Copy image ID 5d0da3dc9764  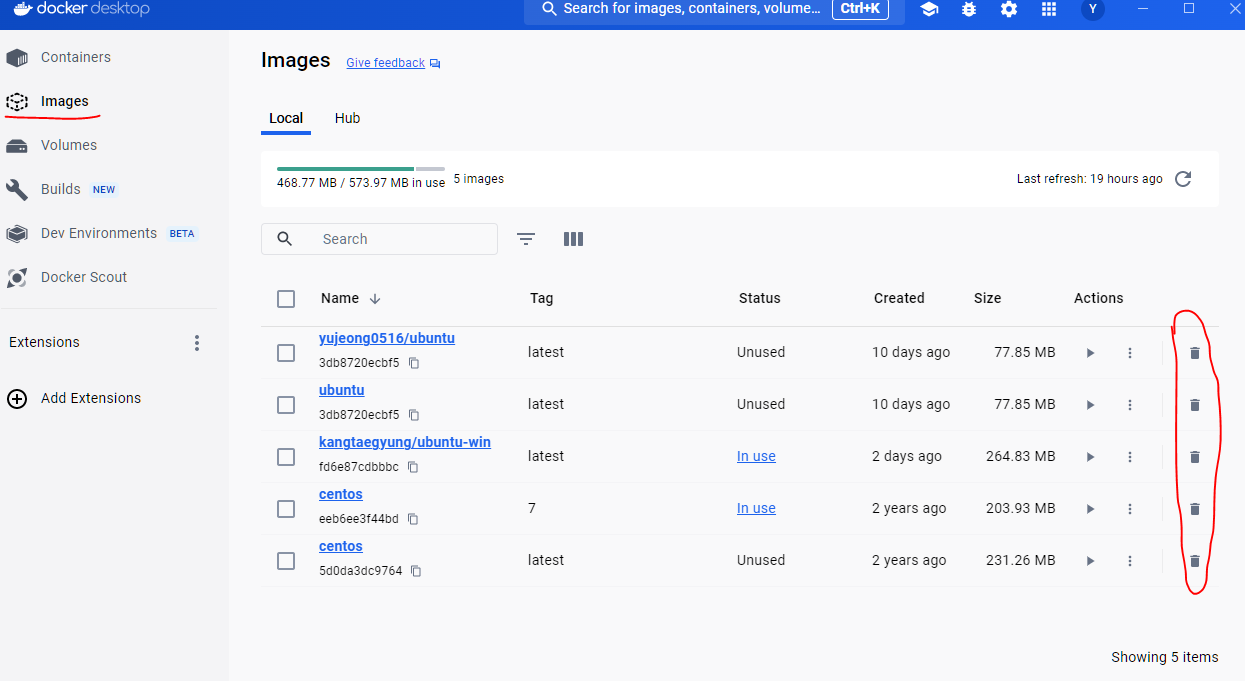point(416,571)
